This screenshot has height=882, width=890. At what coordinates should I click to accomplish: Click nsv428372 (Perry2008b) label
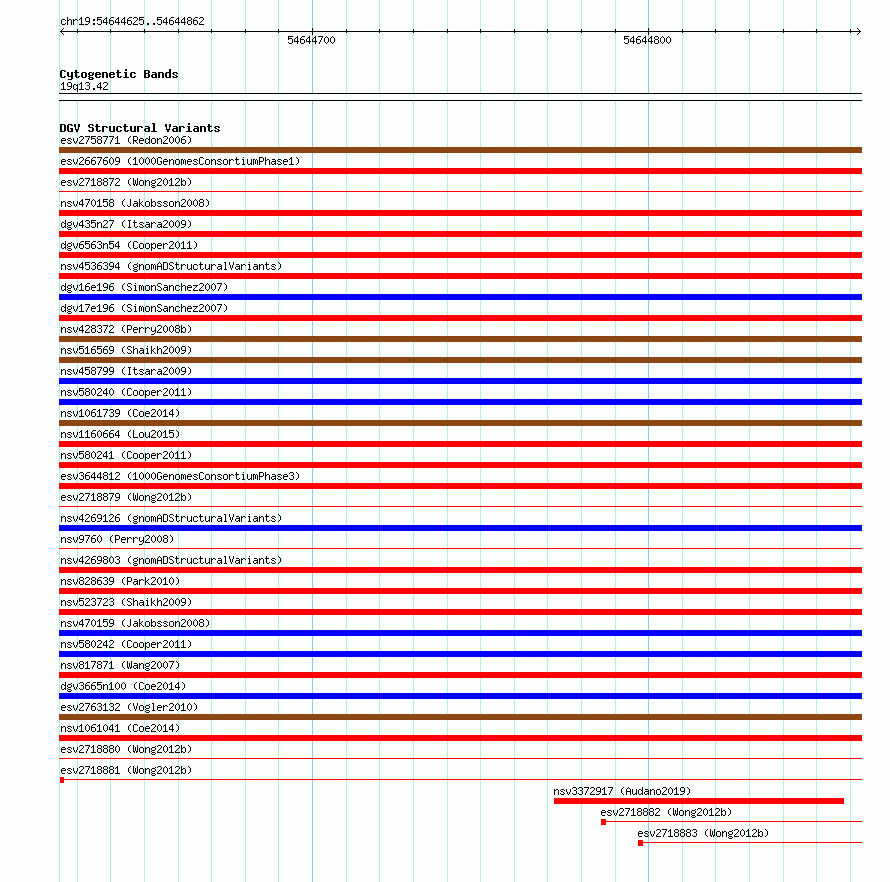[126, 329]
